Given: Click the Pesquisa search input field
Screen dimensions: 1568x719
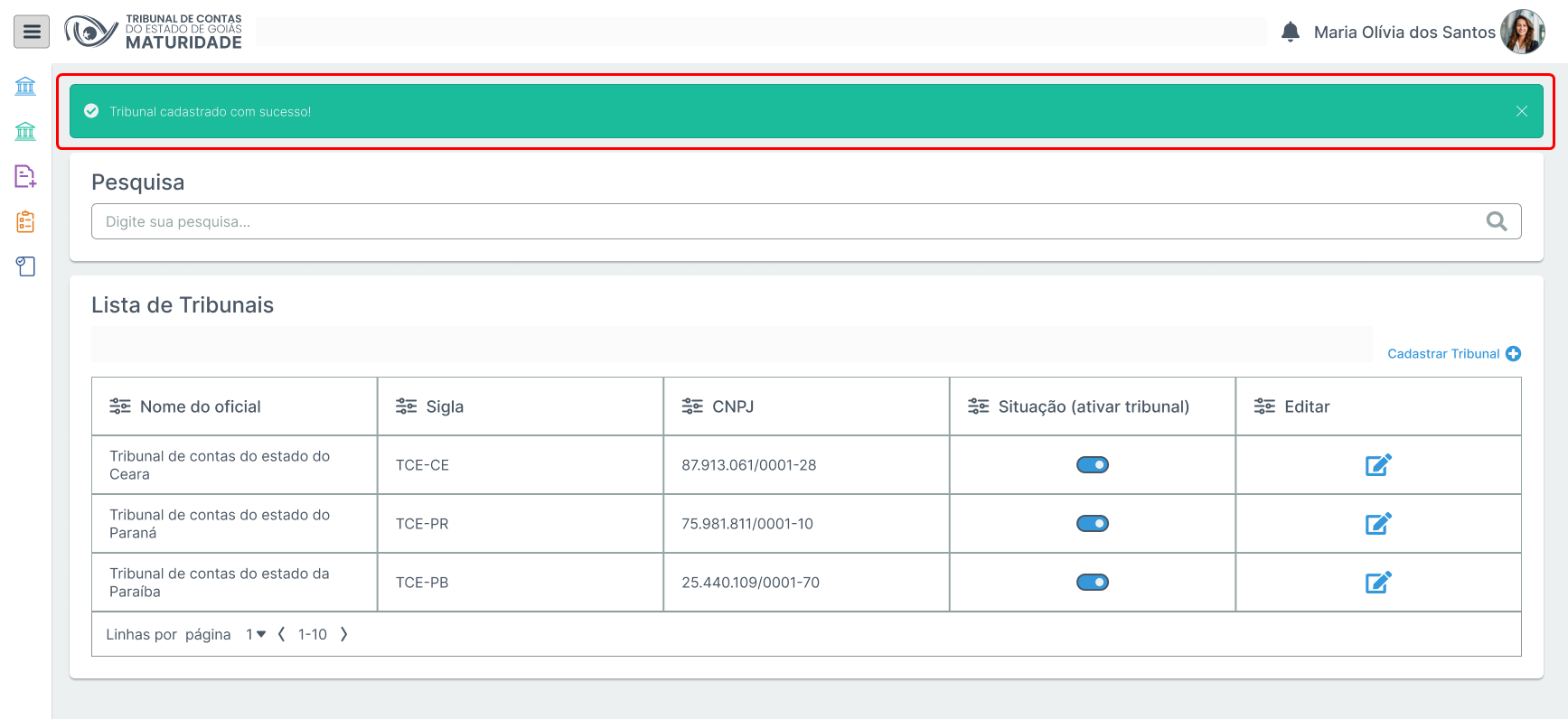Looking at the screenshot, I should point(786,221).
